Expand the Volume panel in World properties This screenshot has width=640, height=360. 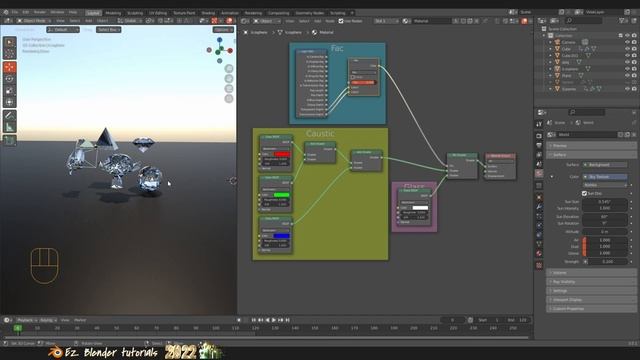click(x=591, y=273)
